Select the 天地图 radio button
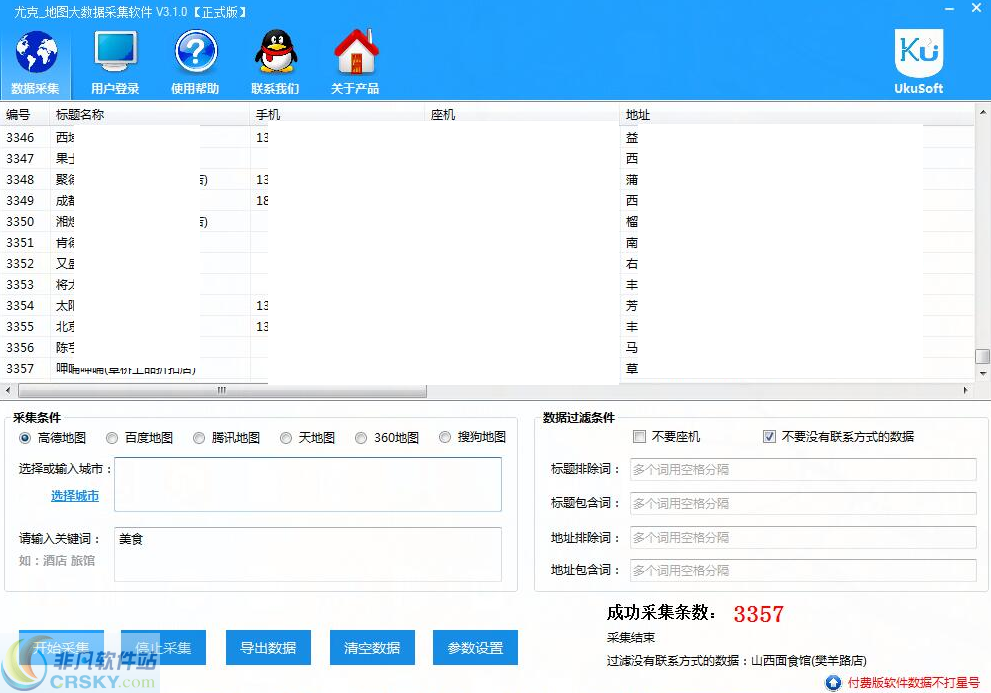Viewport: 991px width, 693px height. point(286,438)
